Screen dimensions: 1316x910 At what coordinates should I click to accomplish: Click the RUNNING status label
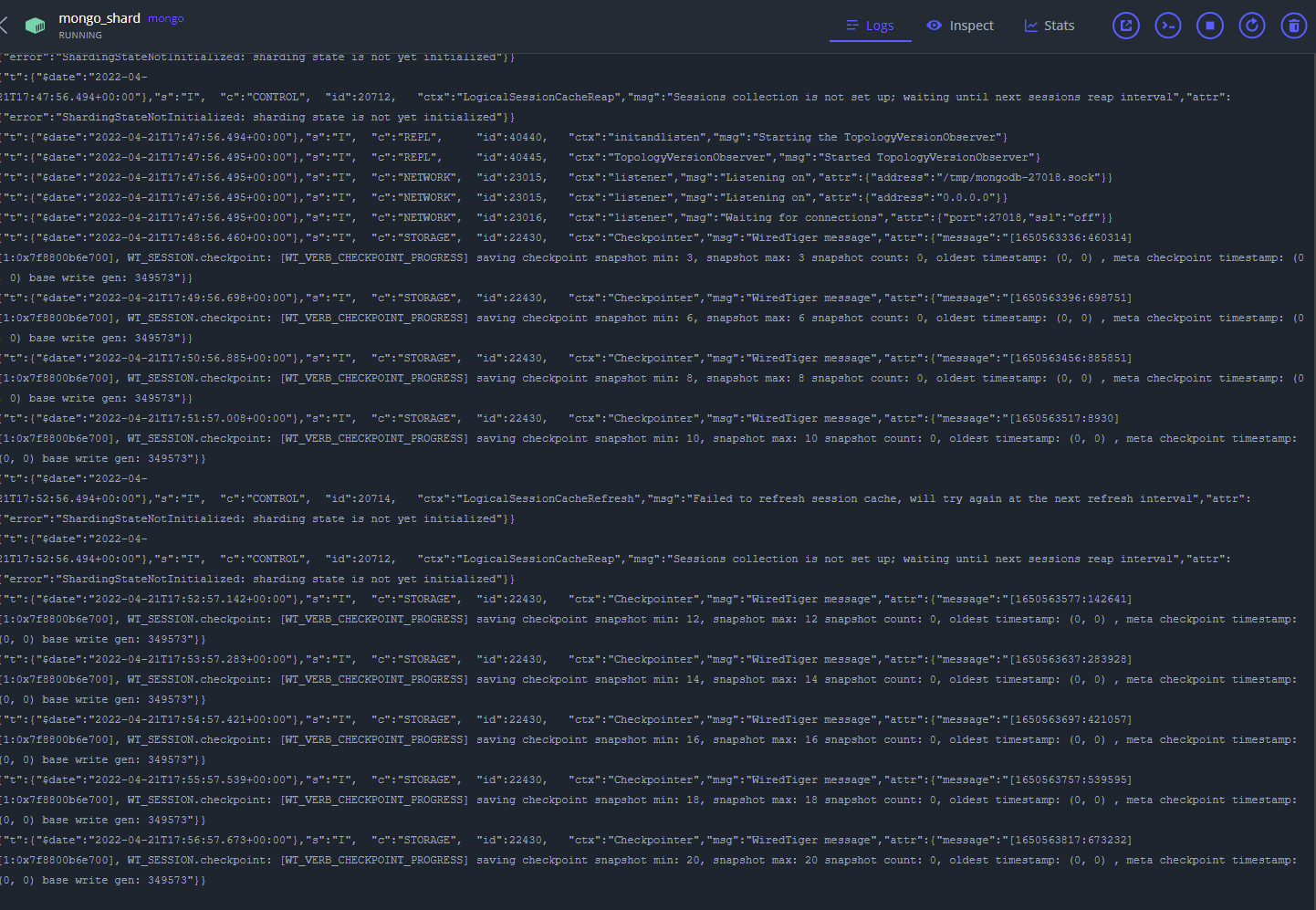[x=80, y=36]
